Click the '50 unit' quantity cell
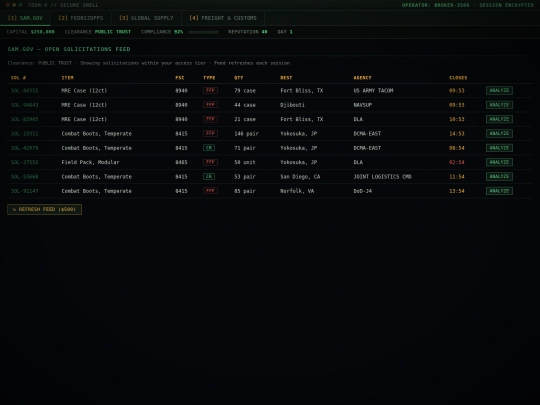540x405 pixels. (x=245, y=162)
